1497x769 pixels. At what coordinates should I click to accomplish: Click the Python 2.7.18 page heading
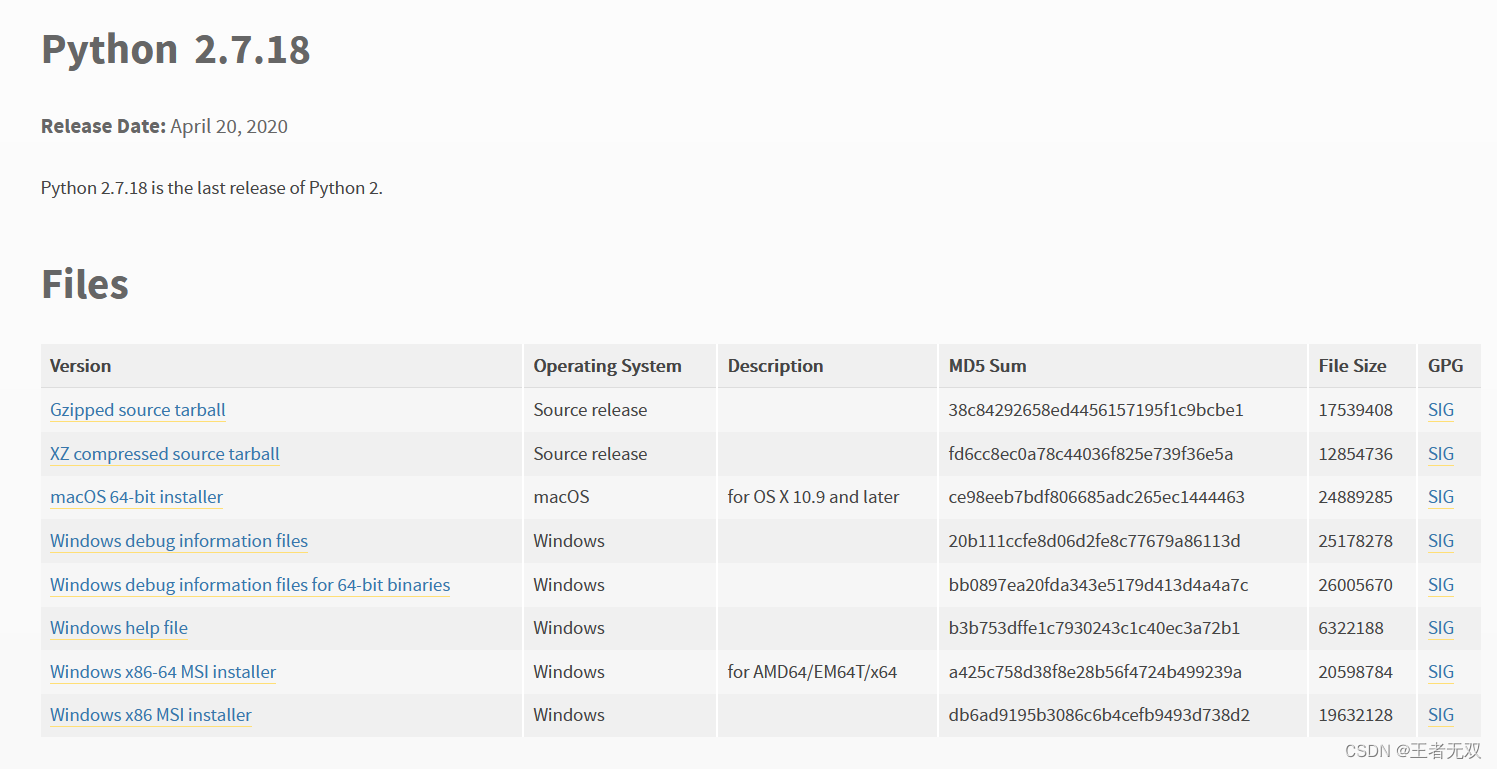point(176,50)
